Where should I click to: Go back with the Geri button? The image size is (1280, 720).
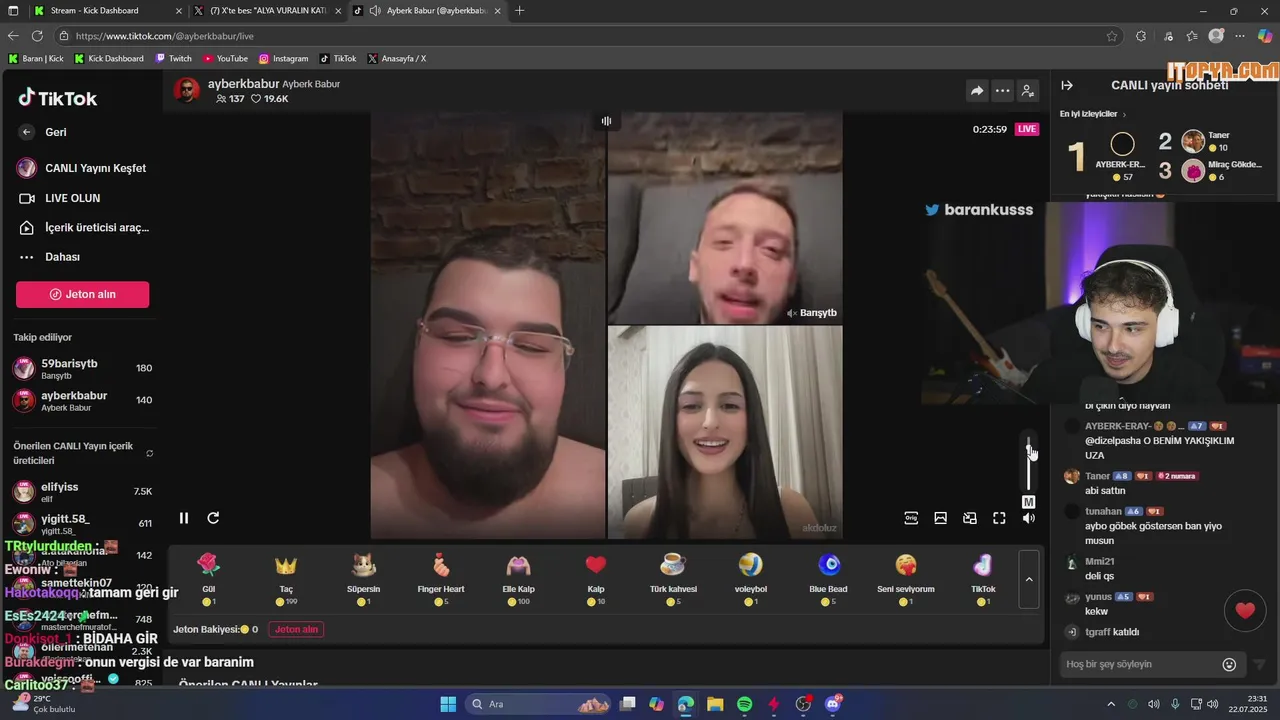pyautogui.click(x=42, y=132)
